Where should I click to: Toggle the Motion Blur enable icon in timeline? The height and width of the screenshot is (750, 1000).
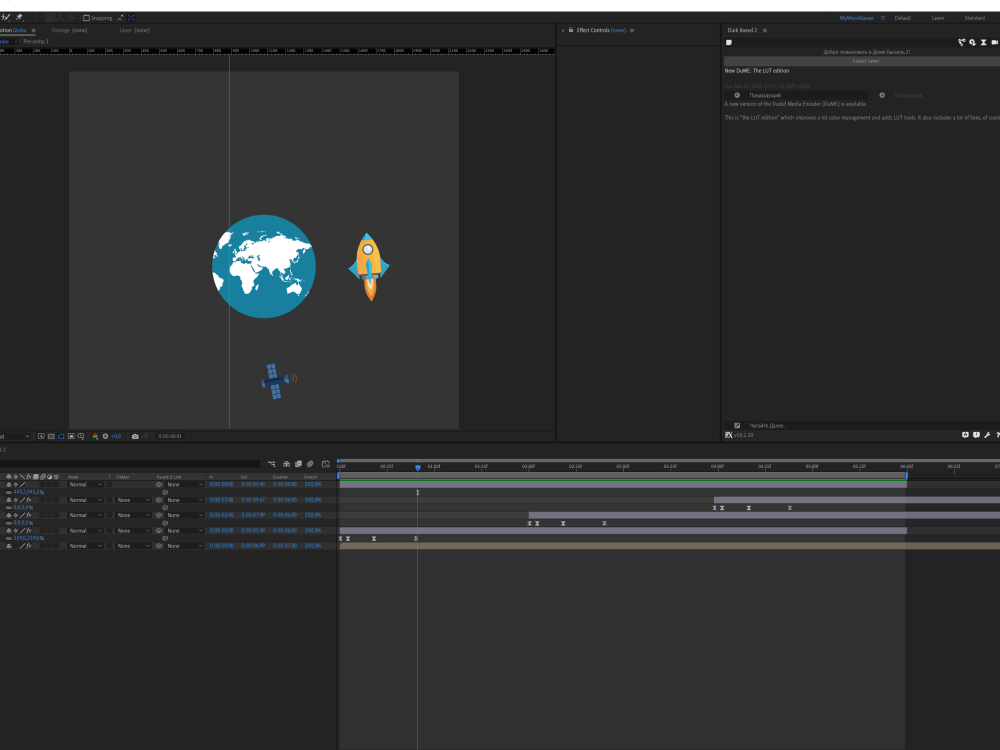click(310, 464)
